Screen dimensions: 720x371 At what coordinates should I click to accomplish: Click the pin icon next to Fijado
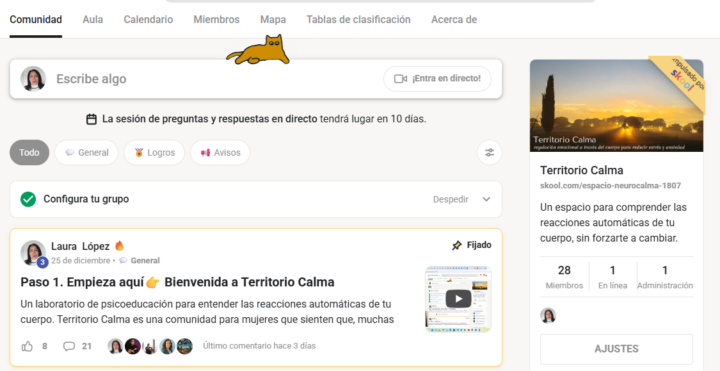456,246
